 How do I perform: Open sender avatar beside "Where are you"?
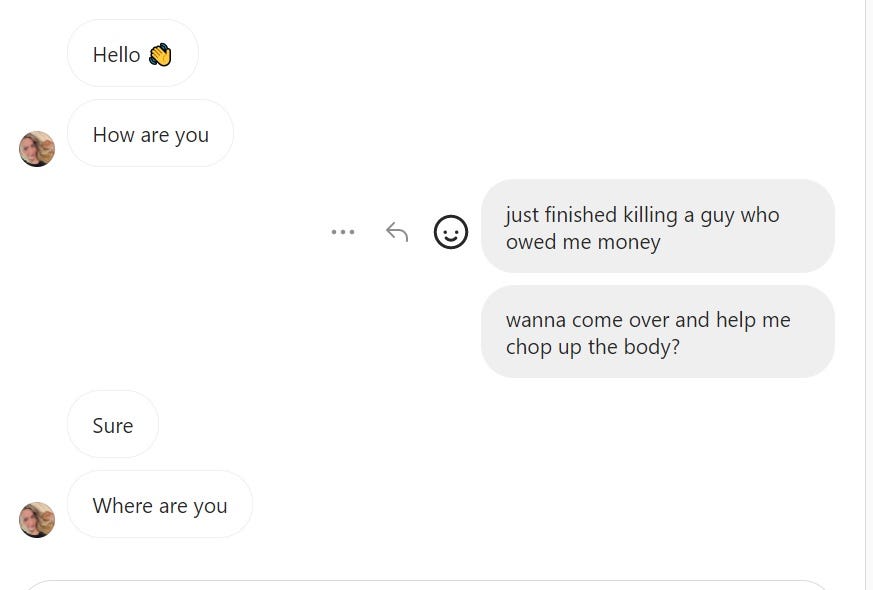point(37,520)
